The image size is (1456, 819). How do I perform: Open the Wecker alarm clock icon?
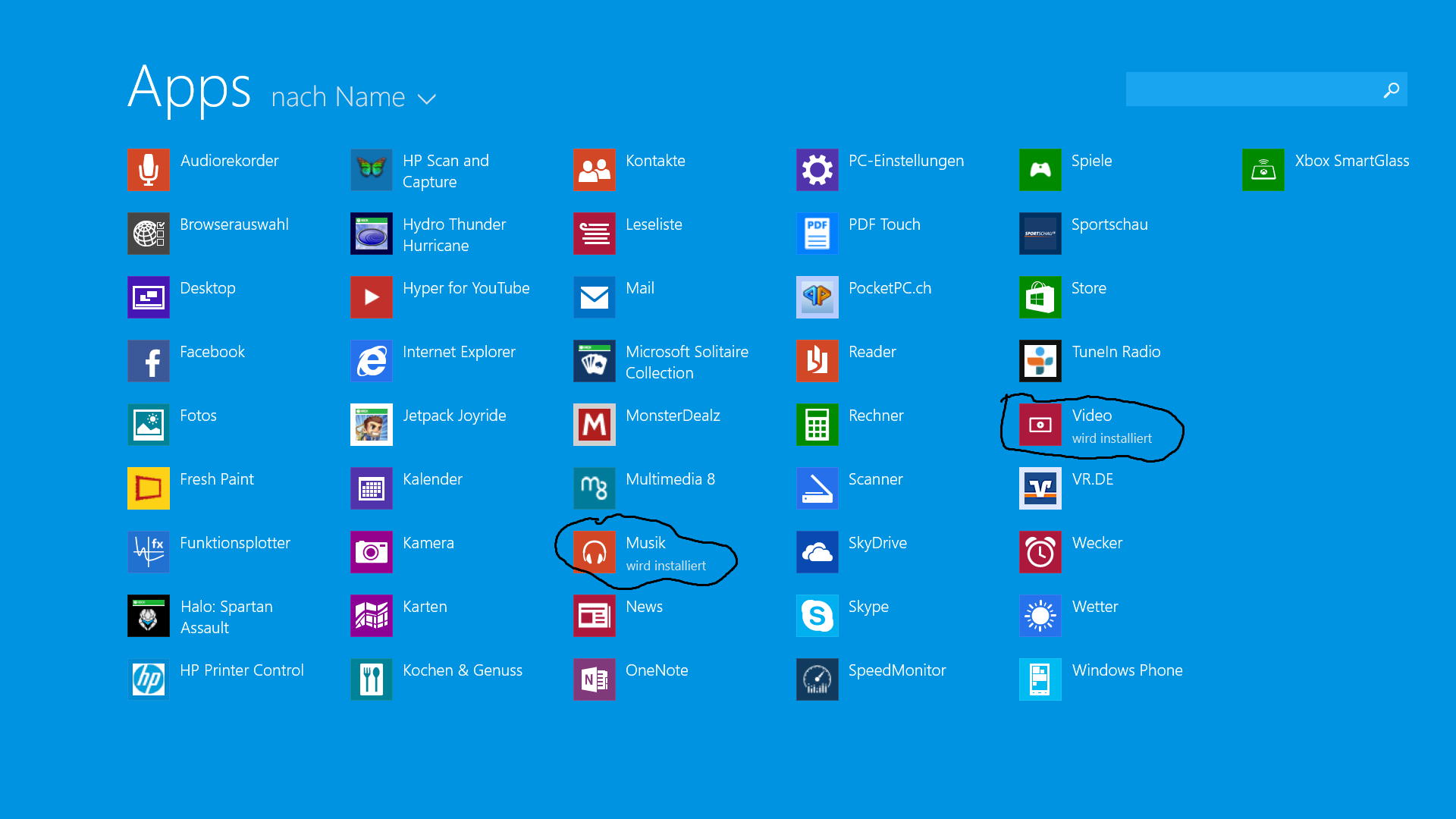1040,552
